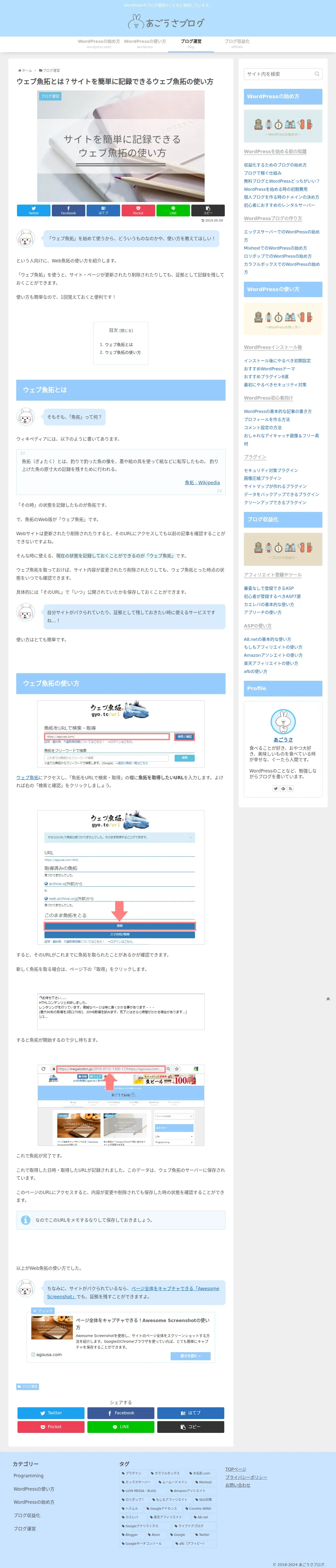The image size is (336, 1568).
Task: Click the scroll-to-top double chevron
Action: coord(328,999)
